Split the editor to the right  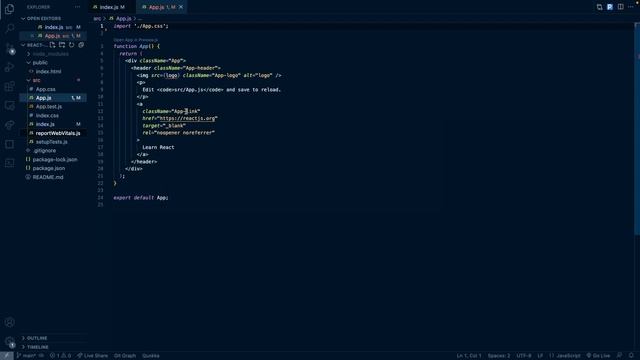(x=620, y=7)
